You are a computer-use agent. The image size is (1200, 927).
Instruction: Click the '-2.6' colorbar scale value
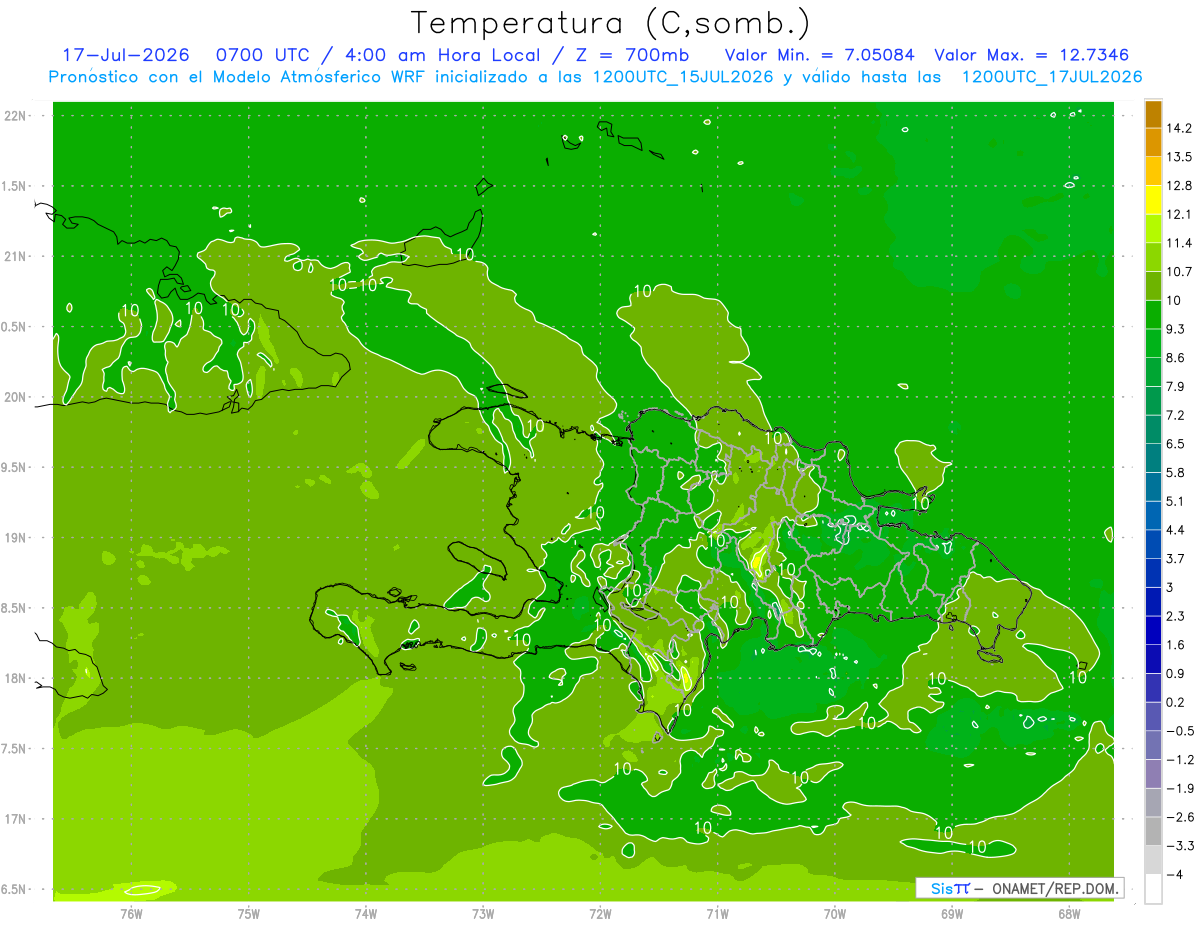(x=1180, y=817)
